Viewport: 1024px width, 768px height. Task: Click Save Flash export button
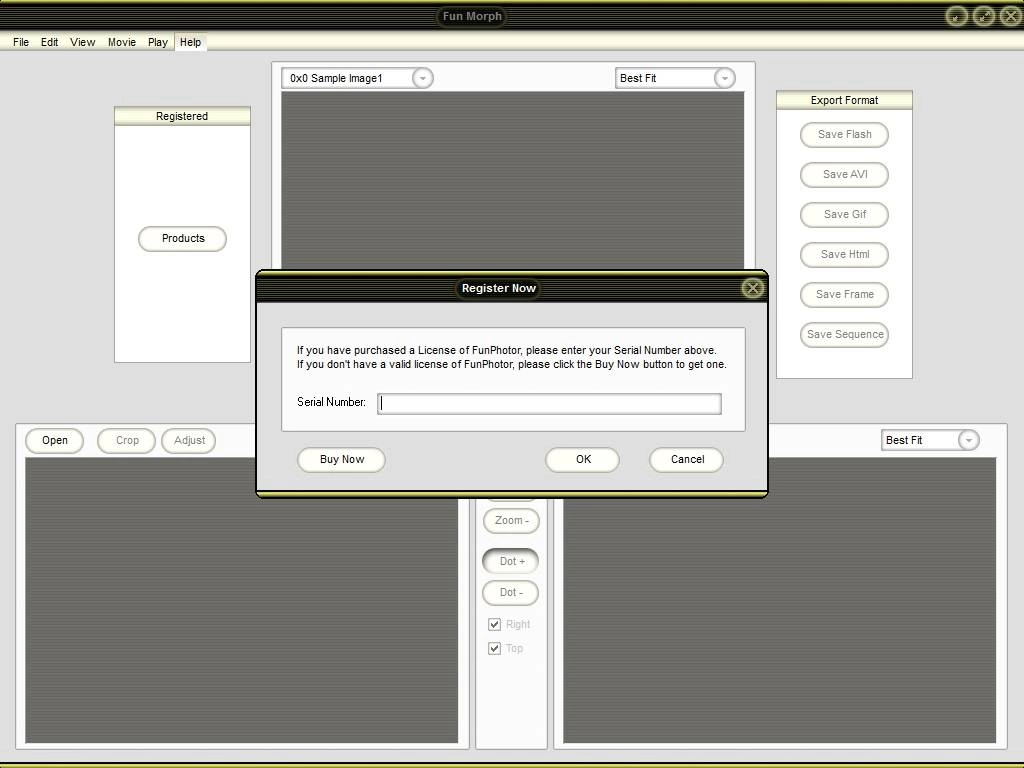(844, 135)
